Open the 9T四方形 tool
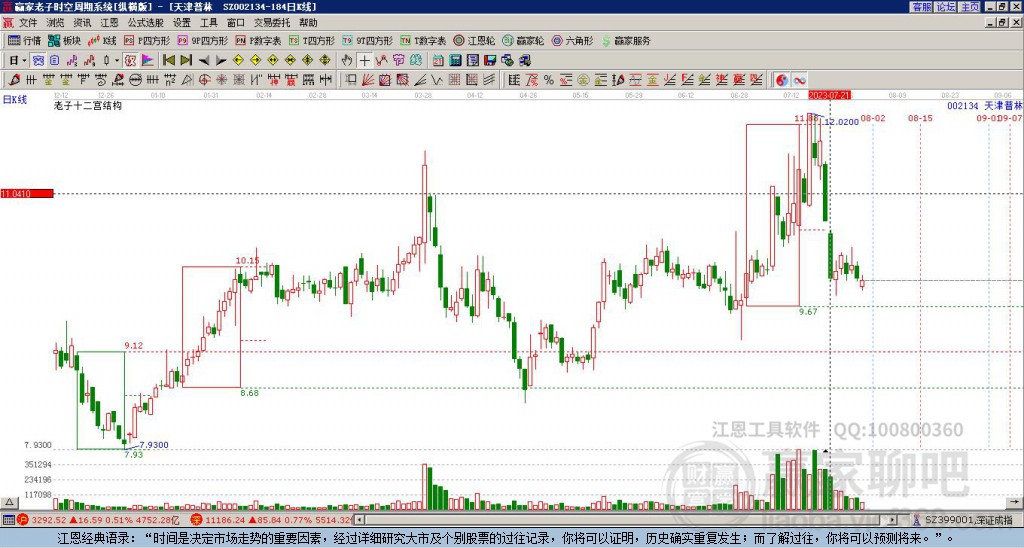Screen dimensions: 1024x548 point(367,40)
